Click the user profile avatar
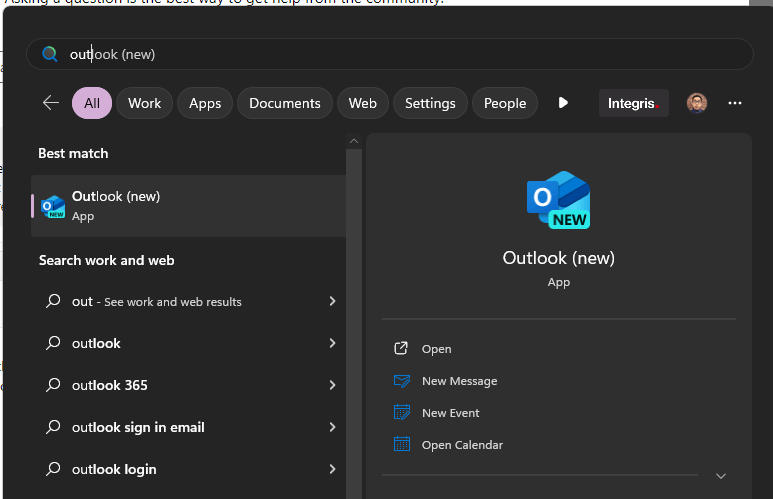This screenshot has height=499, width=773. tap(697, 103)
